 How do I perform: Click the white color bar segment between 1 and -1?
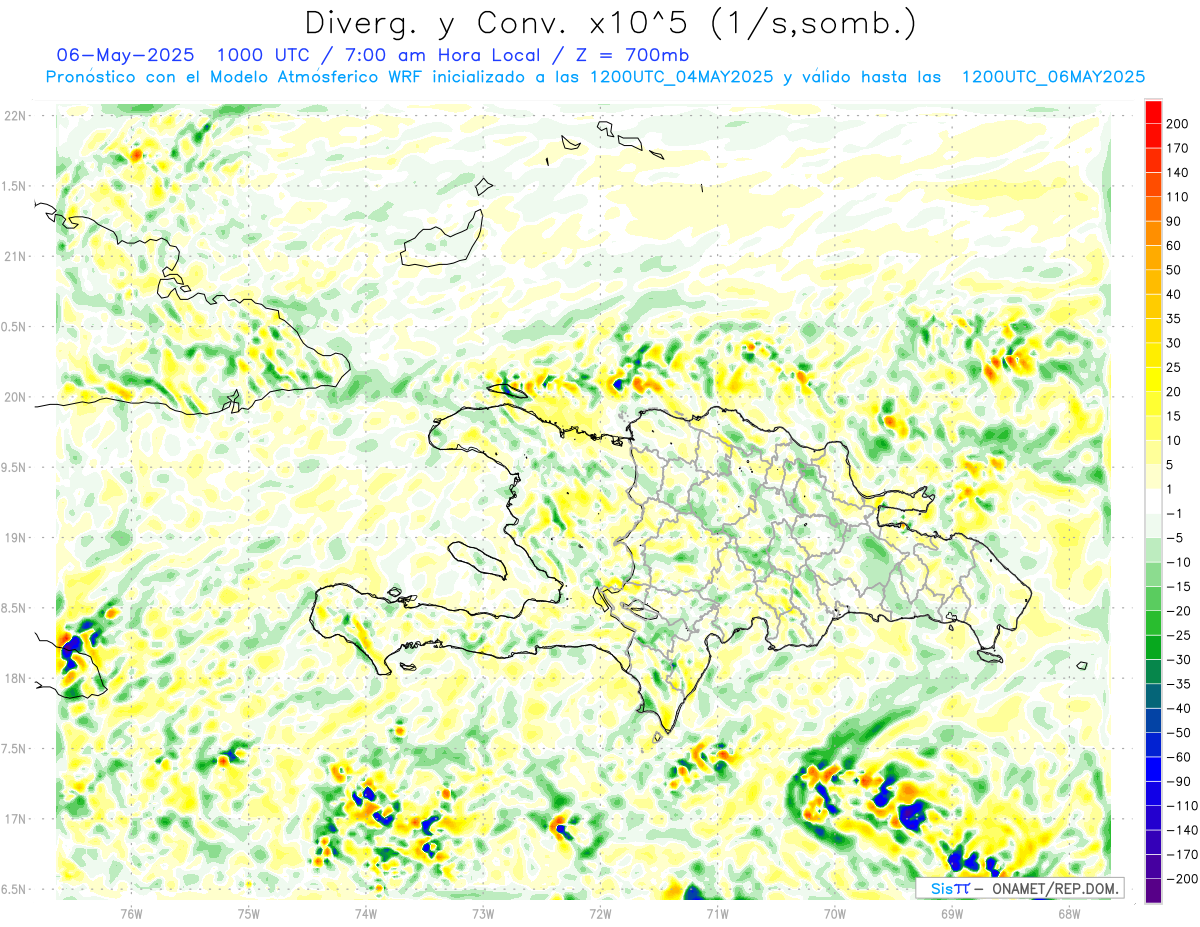[1153, 501]
